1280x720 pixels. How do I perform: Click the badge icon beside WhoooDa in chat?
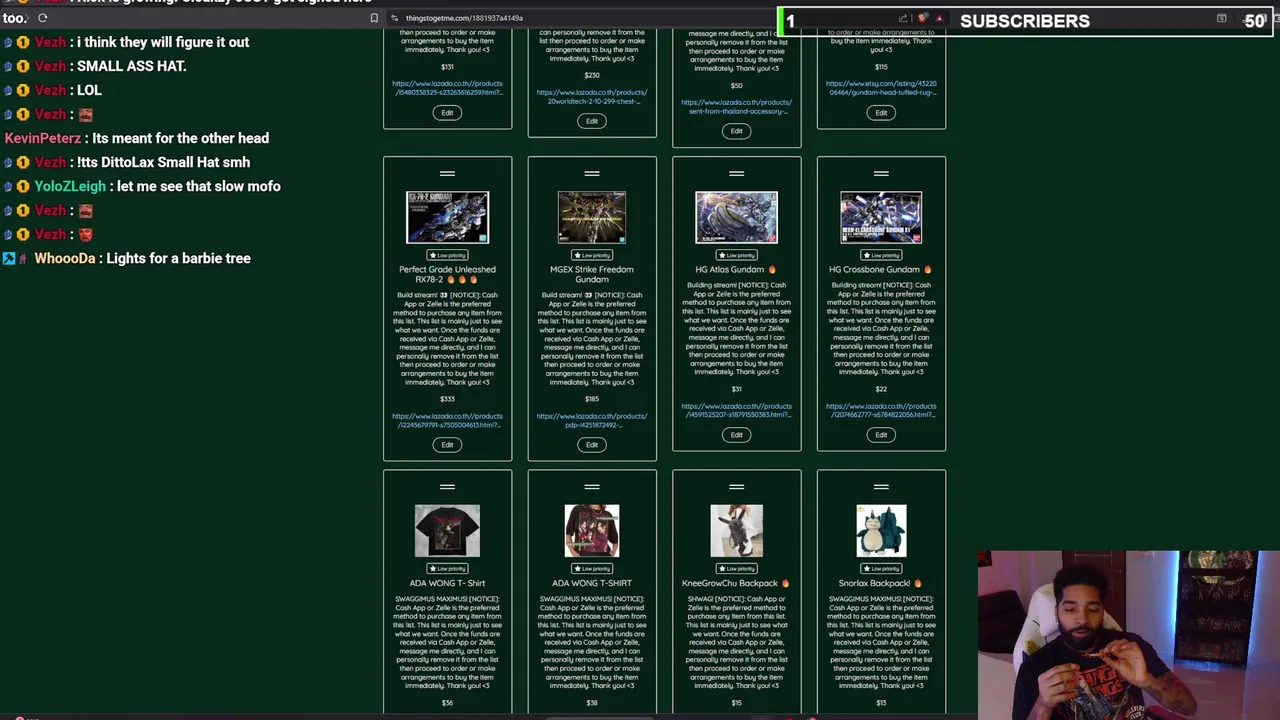tap(10, 258)
